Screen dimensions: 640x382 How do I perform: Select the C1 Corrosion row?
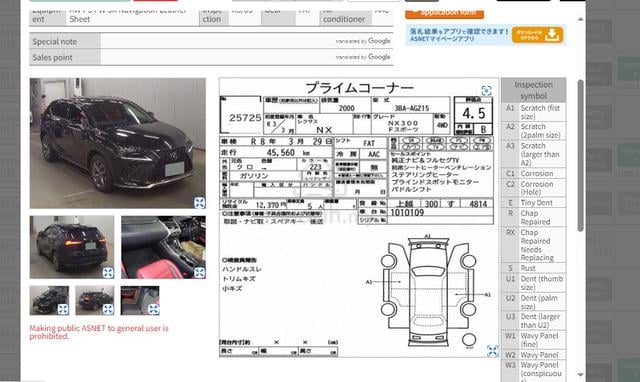coord(533,173)
